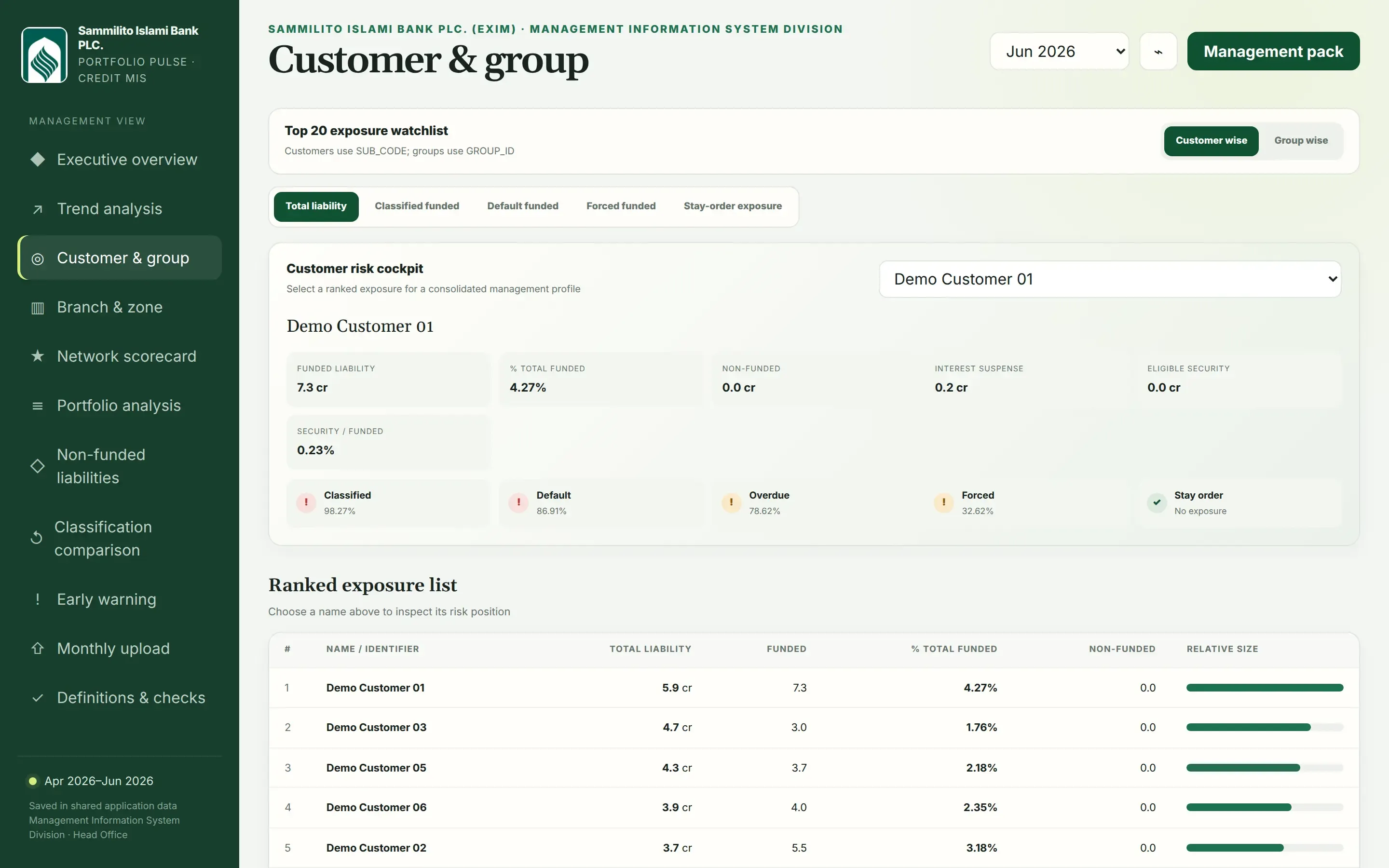
Task: Click Demo Customer 02 in ranked list
Action: [376, 848]
